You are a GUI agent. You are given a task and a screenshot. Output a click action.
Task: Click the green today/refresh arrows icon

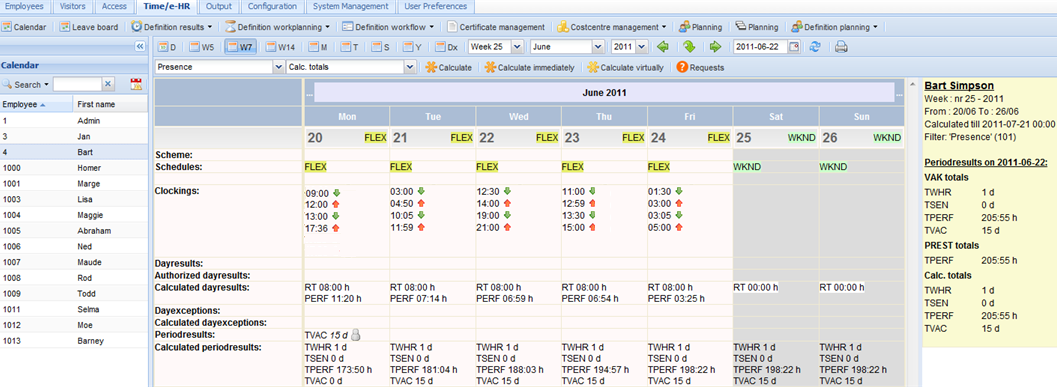tap(689, 47)
